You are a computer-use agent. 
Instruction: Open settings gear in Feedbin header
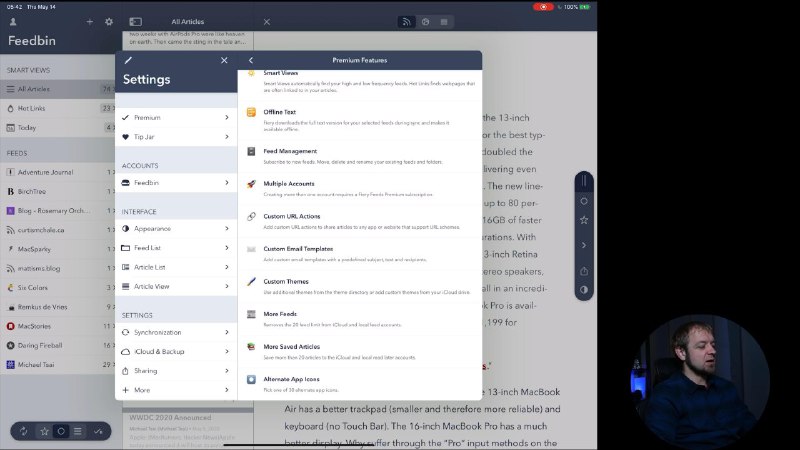point(109,21)
